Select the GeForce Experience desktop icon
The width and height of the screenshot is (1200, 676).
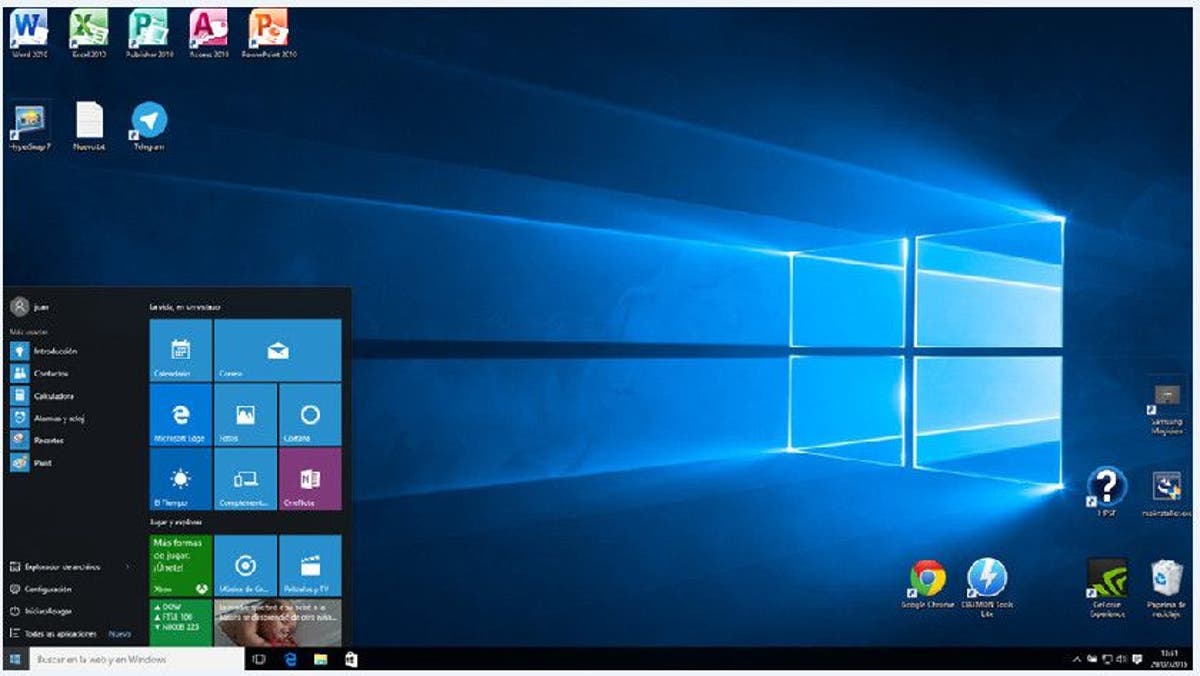tap(1106, 580)
